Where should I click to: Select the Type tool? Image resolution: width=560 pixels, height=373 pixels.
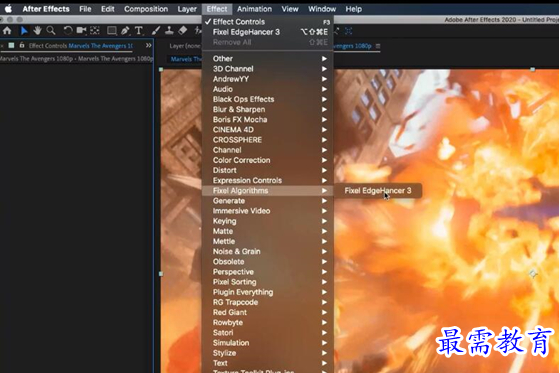(139, 31)
